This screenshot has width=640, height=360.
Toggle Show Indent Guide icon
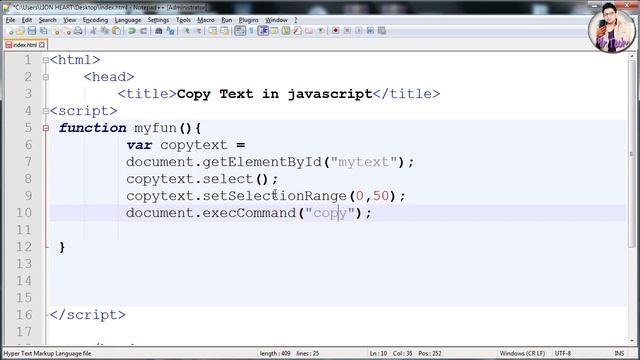coord(263,31)
